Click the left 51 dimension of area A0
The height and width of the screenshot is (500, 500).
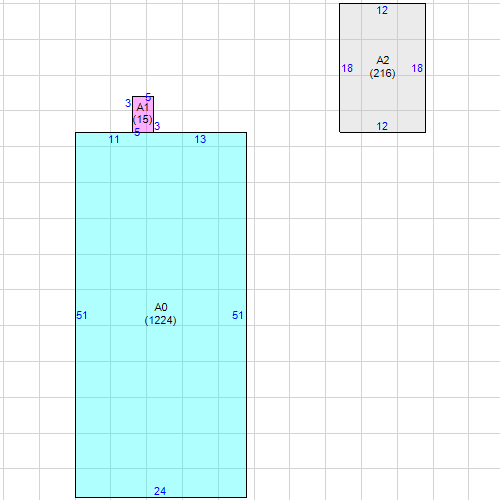[x=82, y=315]
